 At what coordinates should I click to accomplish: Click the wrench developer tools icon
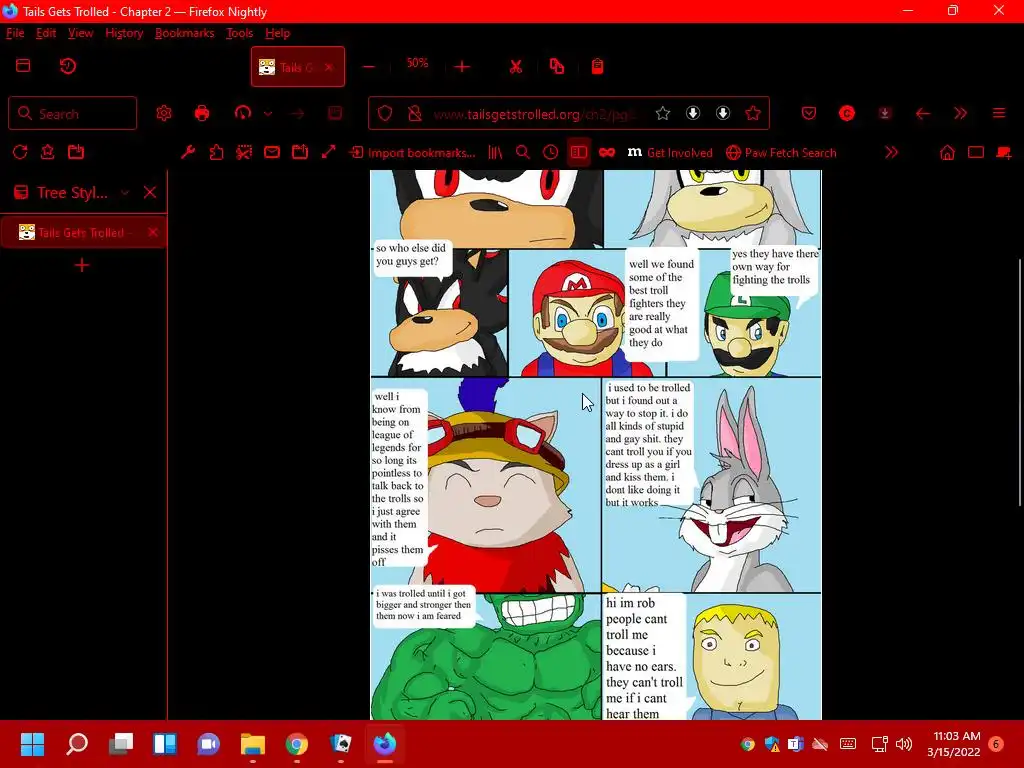pos(188,152)
